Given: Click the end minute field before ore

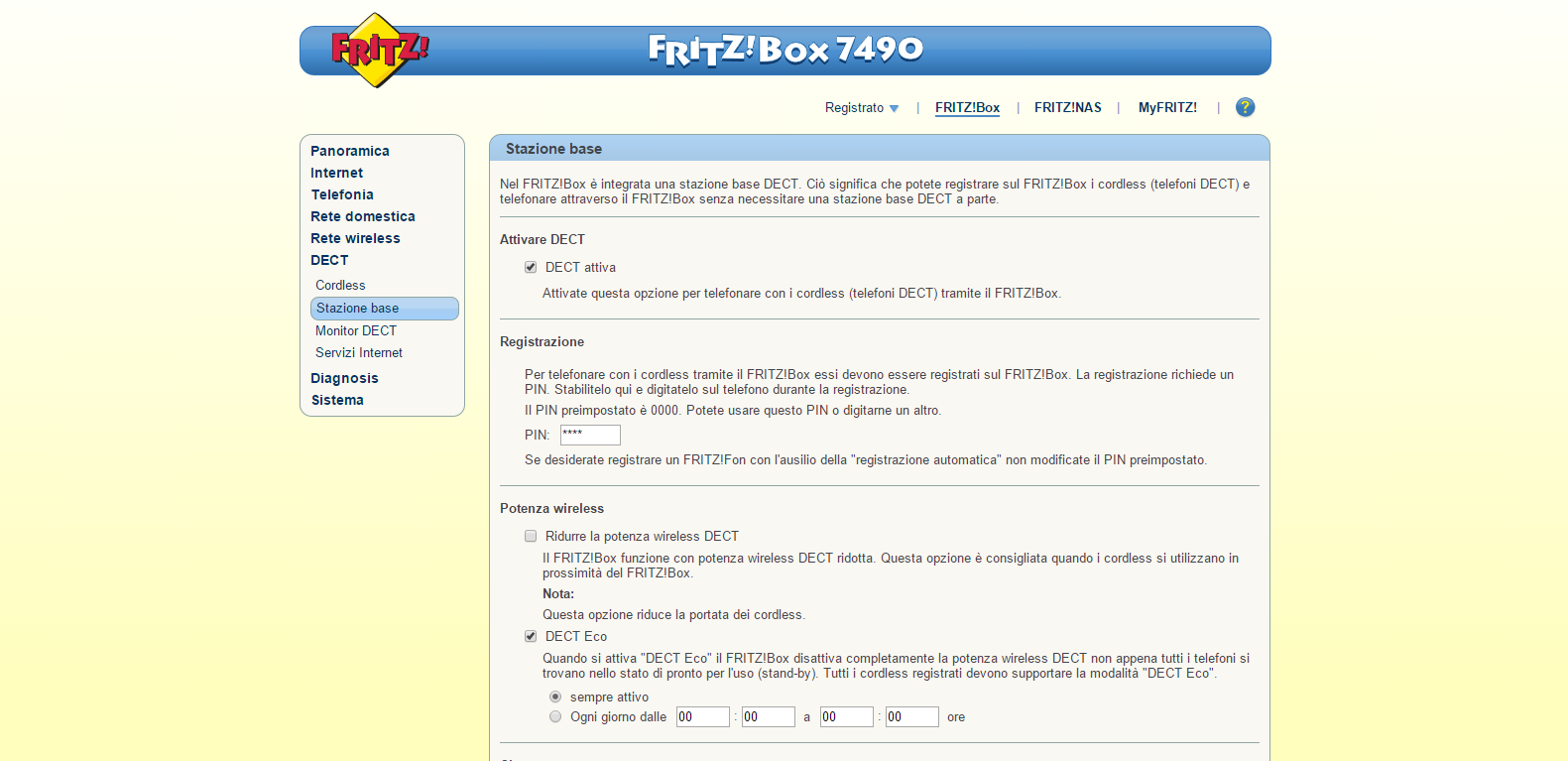Looking at the screenshot, I should 911,716.
